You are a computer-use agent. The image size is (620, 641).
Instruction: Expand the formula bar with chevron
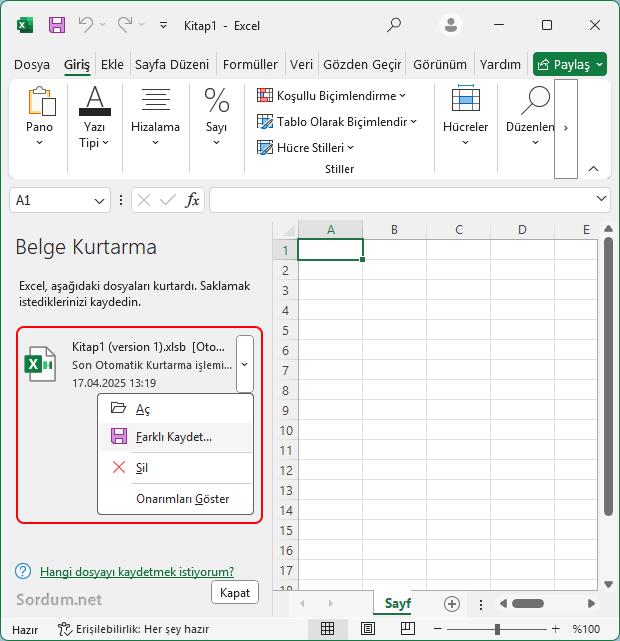click(601, 199)
